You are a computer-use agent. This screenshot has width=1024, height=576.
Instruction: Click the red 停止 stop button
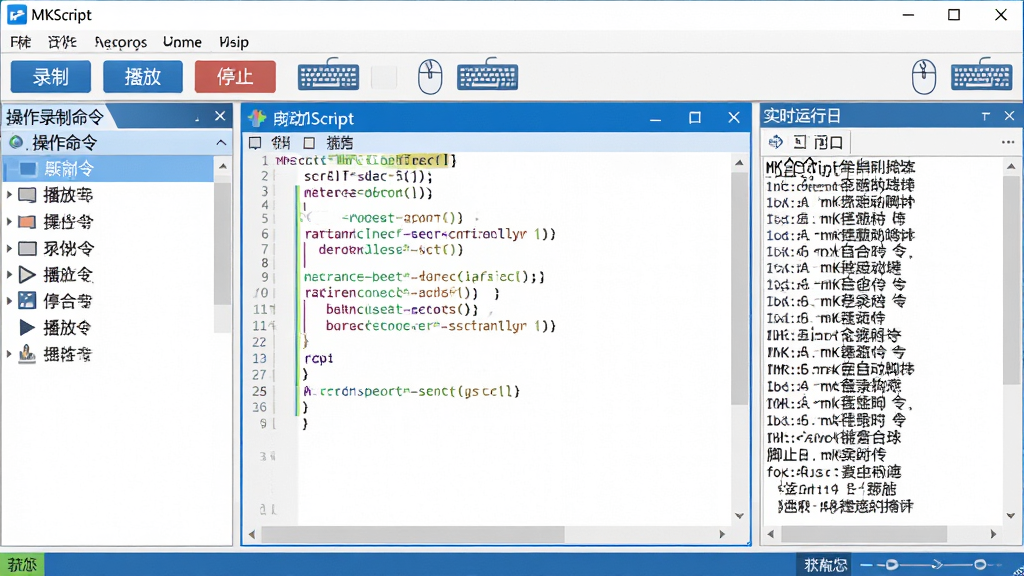(235, 77)
